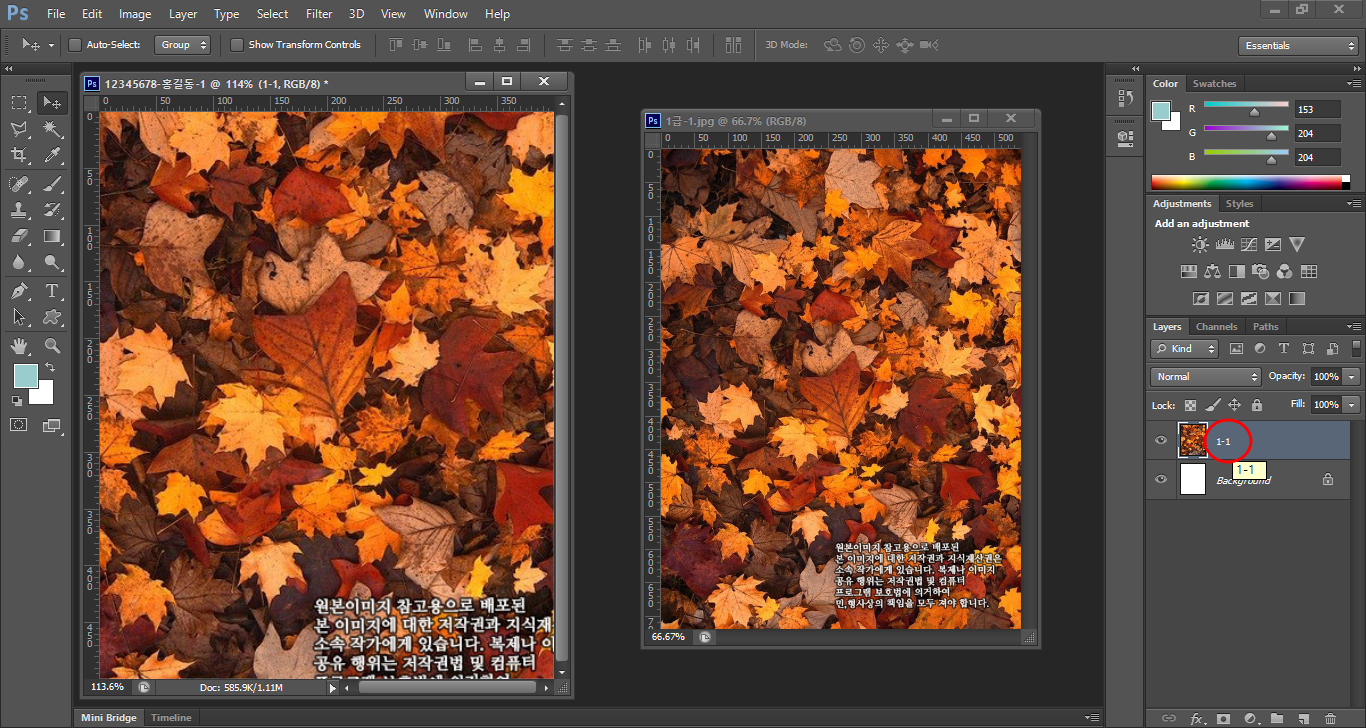Toggle Quick Mask mode

tap(19, 425)
